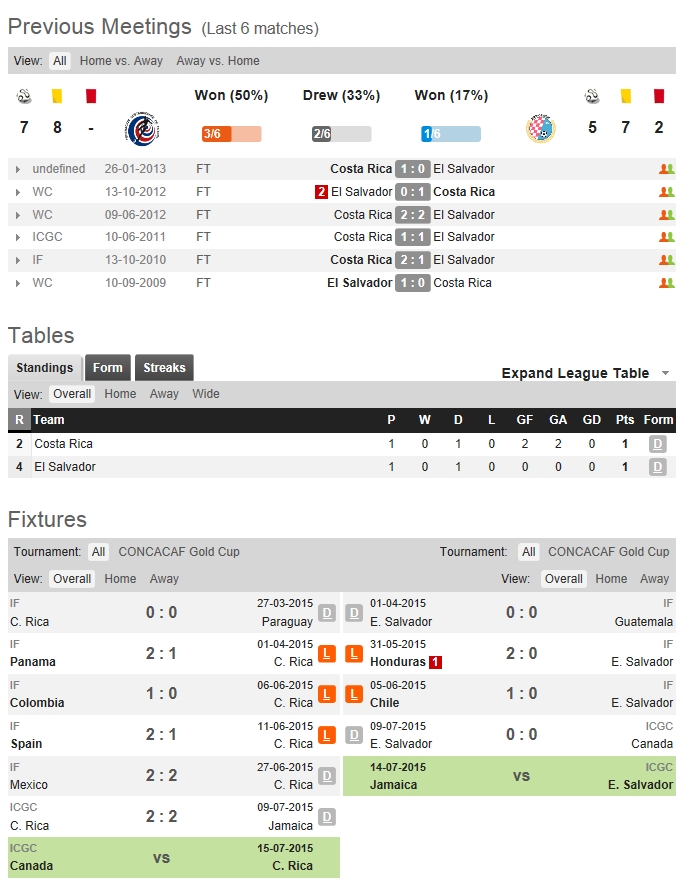This screenshot has width=676, height=880.
Task: Click the L form badge beside Honduras
Action: click(x=354, y=654)
